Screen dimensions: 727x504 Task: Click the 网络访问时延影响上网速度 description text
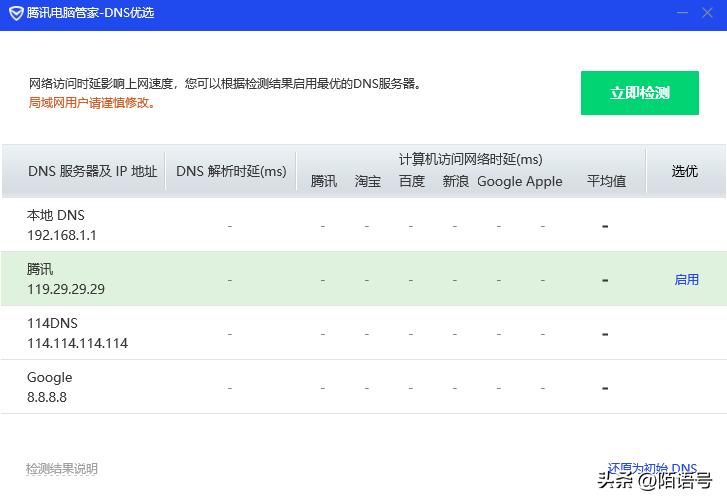pos(225,83)
